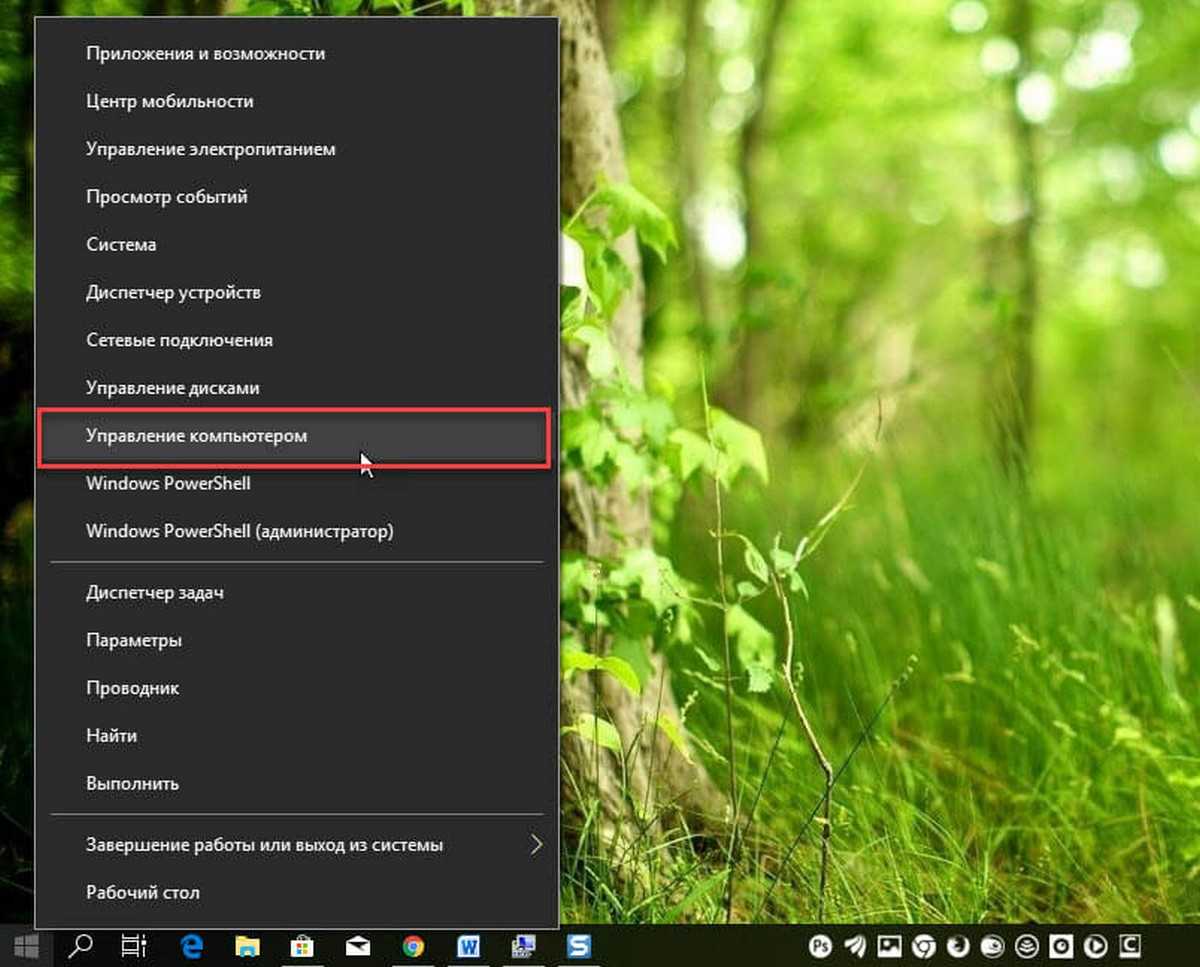
Task: Click the Windows Start button
Action: 26,945
